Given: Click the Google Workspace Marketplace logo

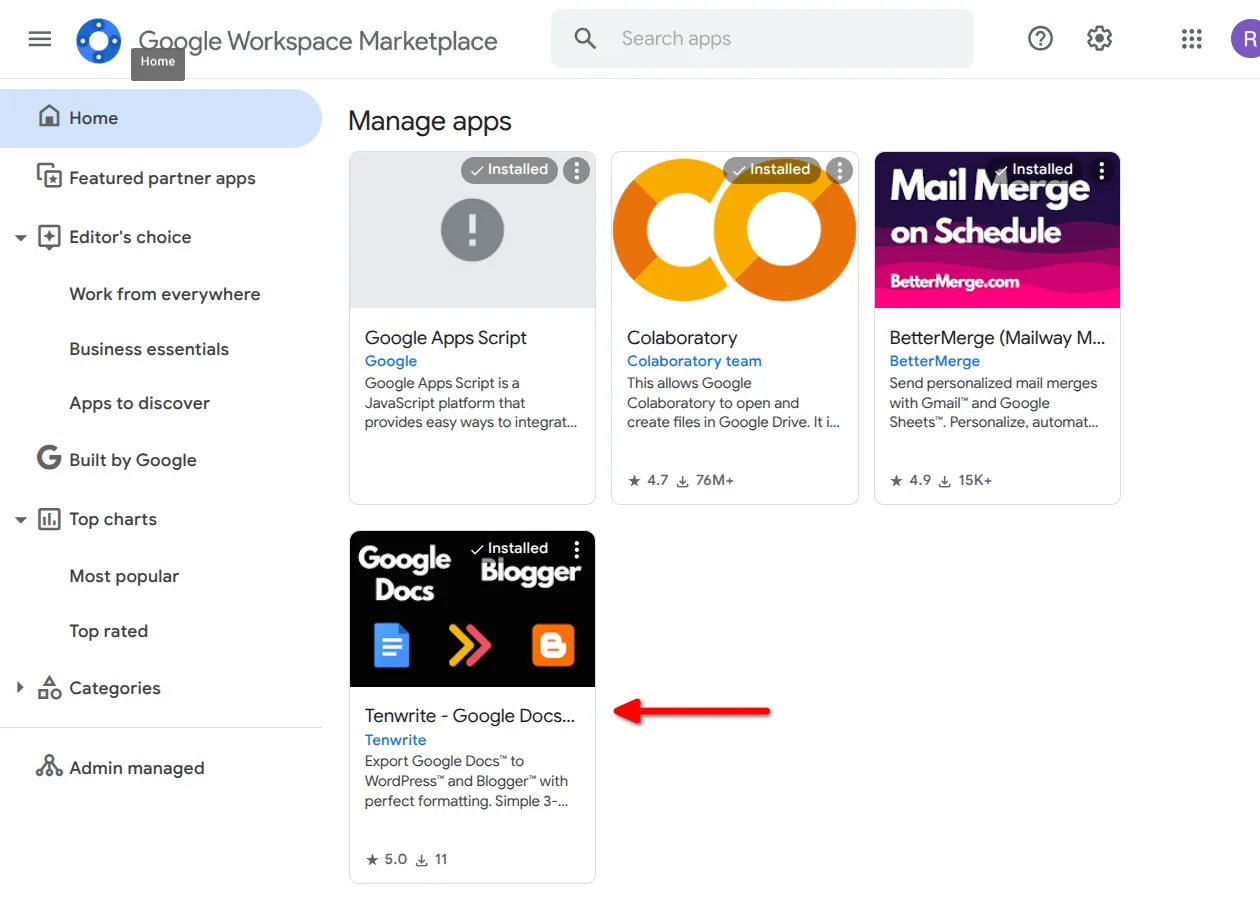Looking at the screenshot, I should [98, 39].
